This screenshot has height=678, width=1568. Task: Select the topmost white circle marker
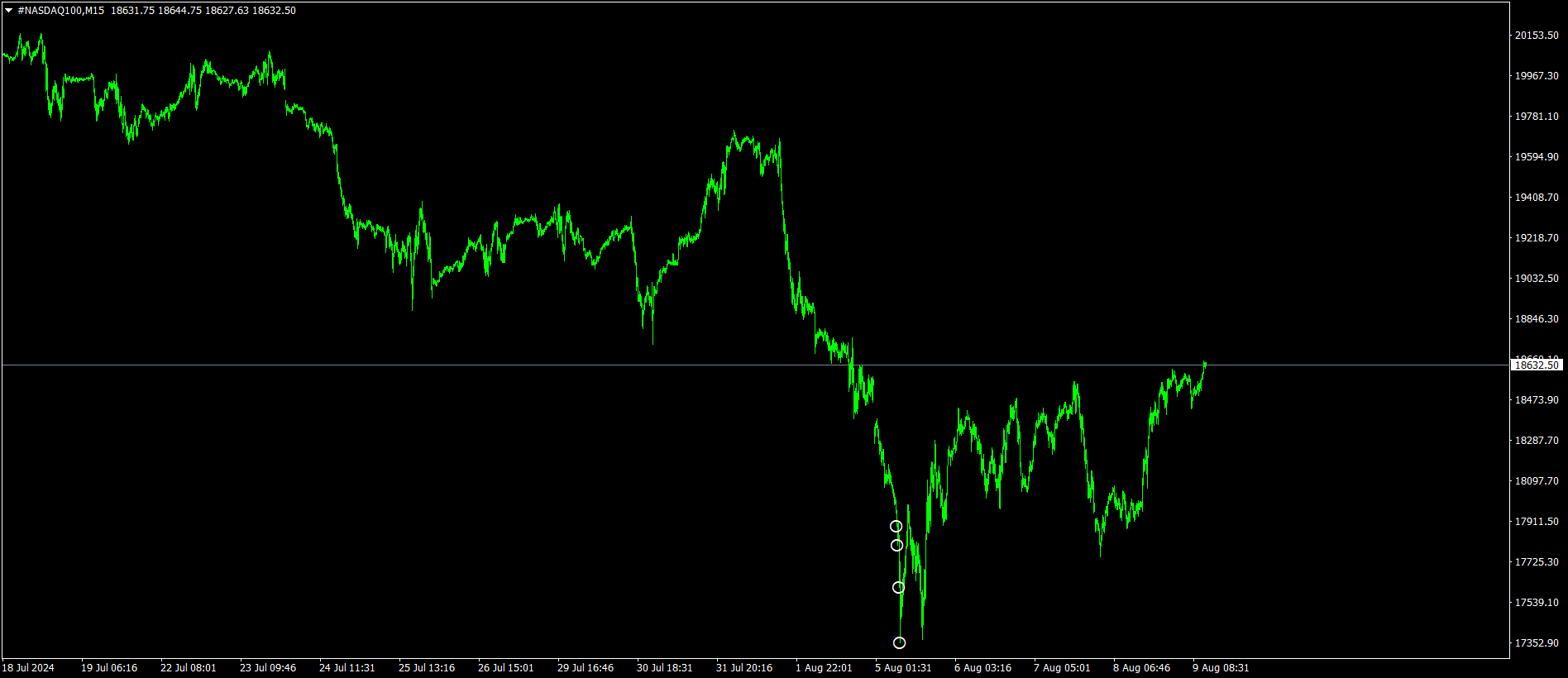coord(896,527)
